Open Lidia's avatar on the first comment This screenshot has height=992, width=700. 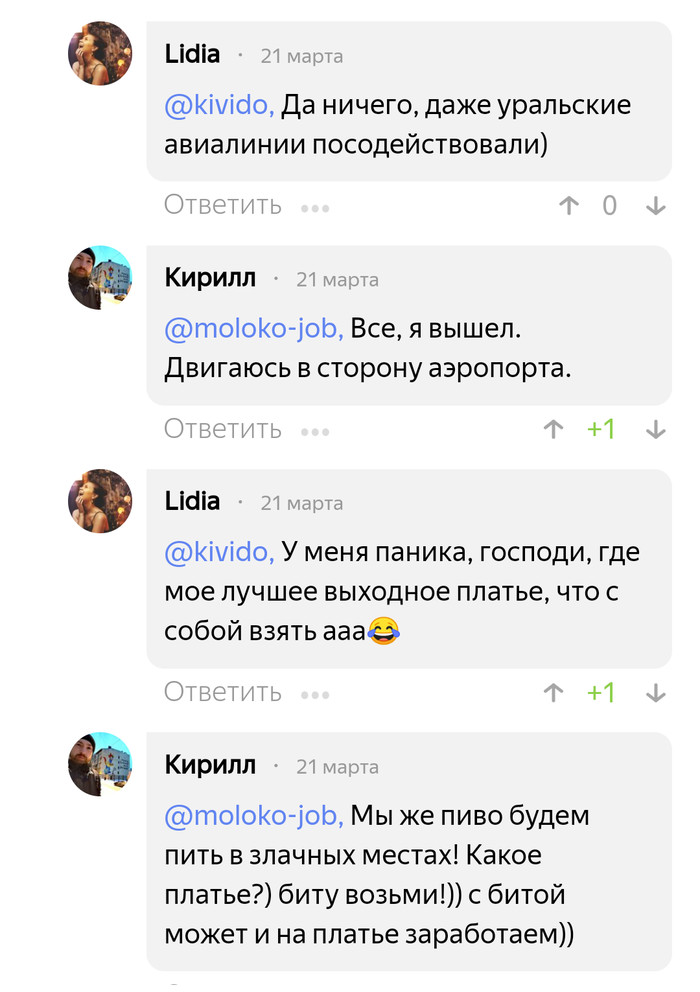pos(100,53)
